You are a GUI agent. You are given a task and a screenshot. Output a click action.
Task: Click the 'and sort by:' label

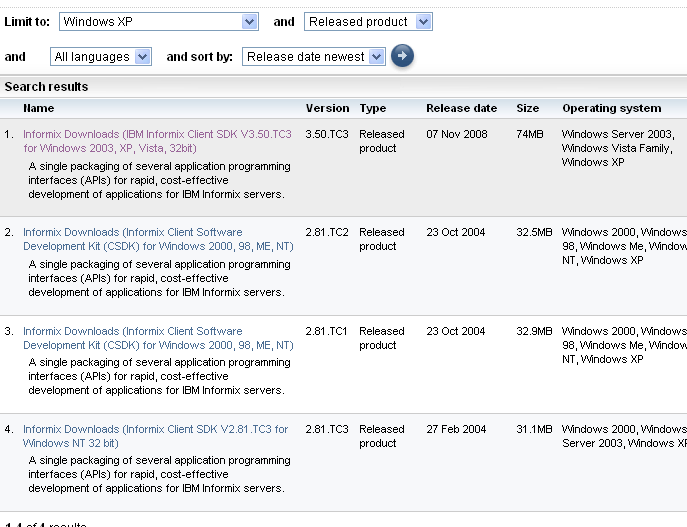point(199,57)
